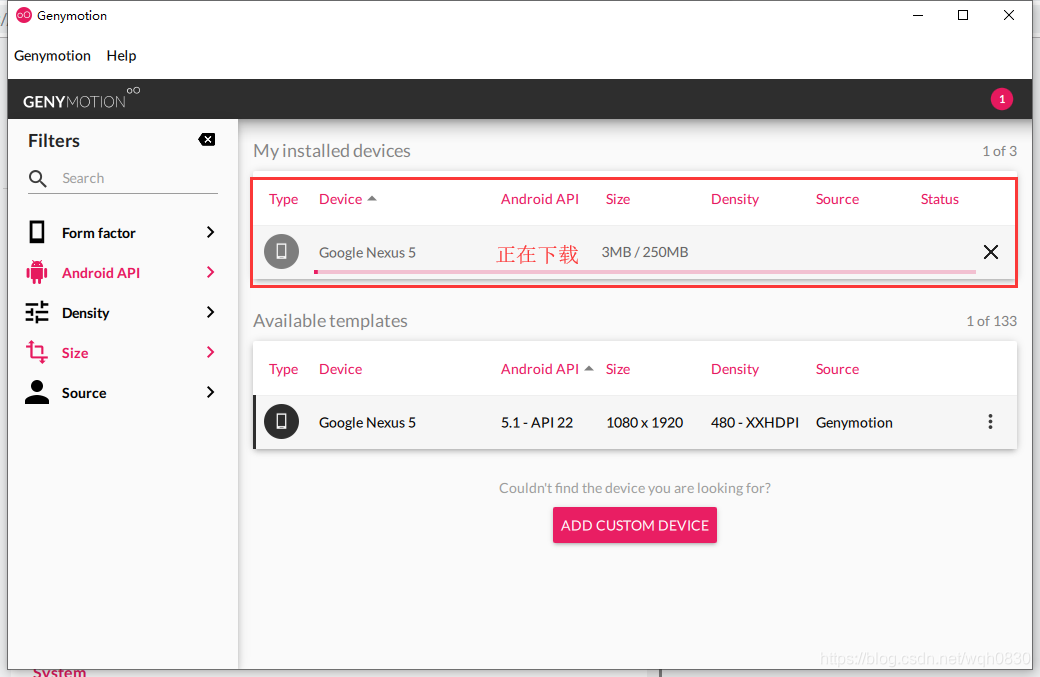
Task: Click the ADD CUSTOM DEVICE button
Action: (635, 525)
